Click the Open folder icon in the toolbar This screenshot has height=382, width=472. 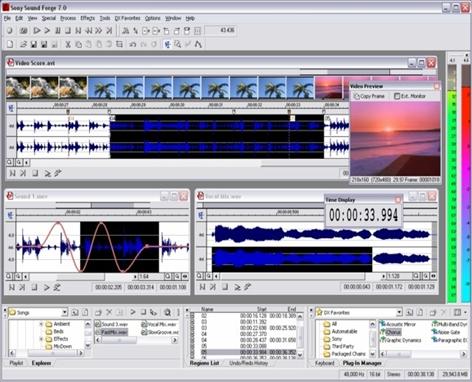coord(23,44)
